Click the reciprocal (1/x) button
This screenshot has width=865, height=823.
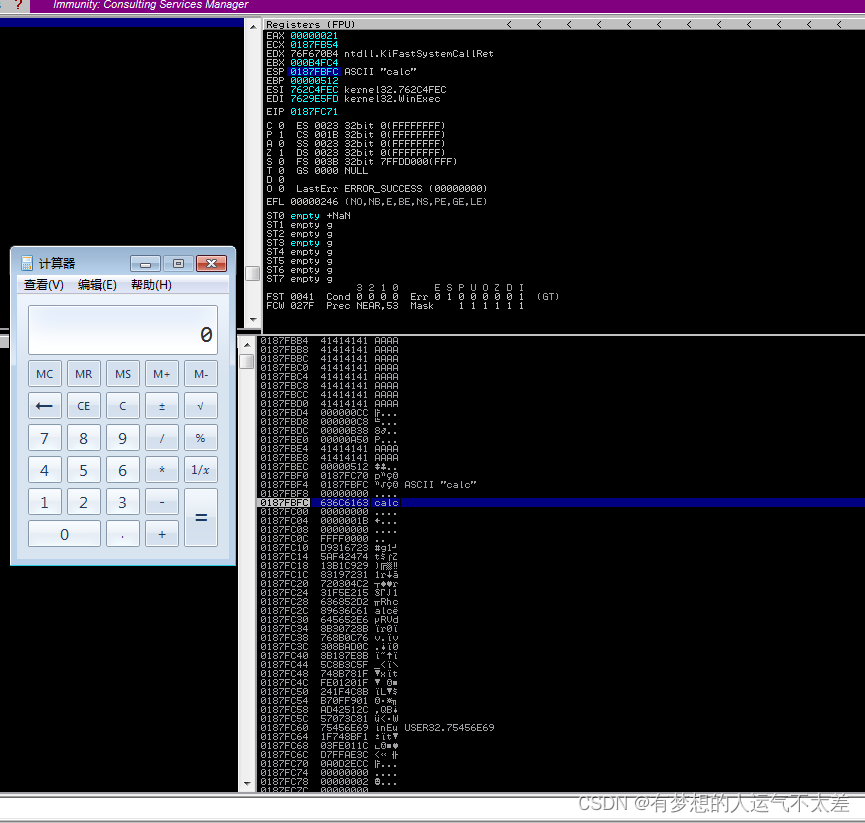tap(200, 469)
